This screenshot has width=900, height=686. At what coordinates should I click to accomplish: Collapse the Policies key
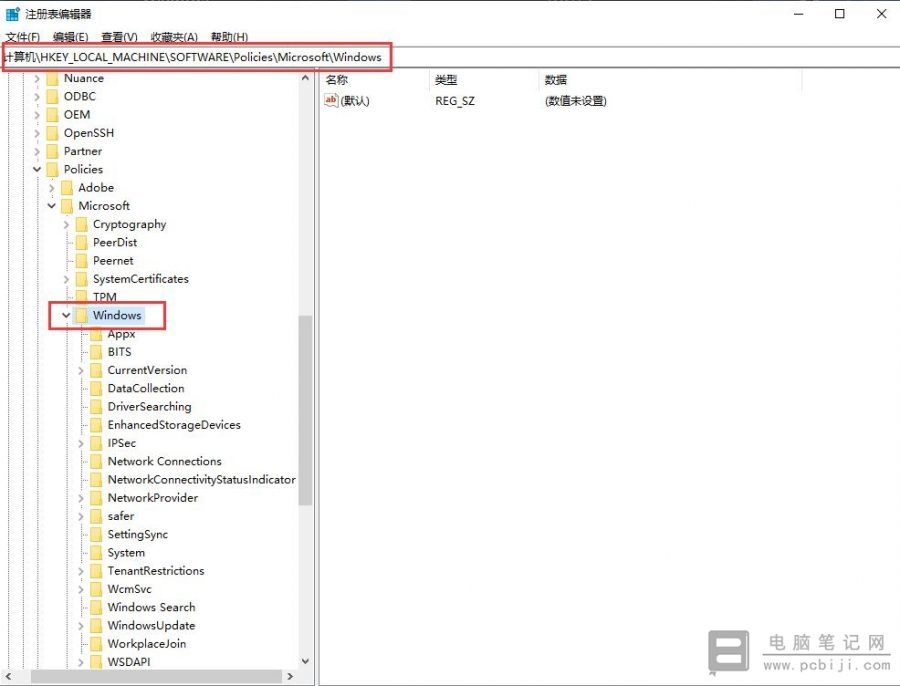(x=37, y=169)
